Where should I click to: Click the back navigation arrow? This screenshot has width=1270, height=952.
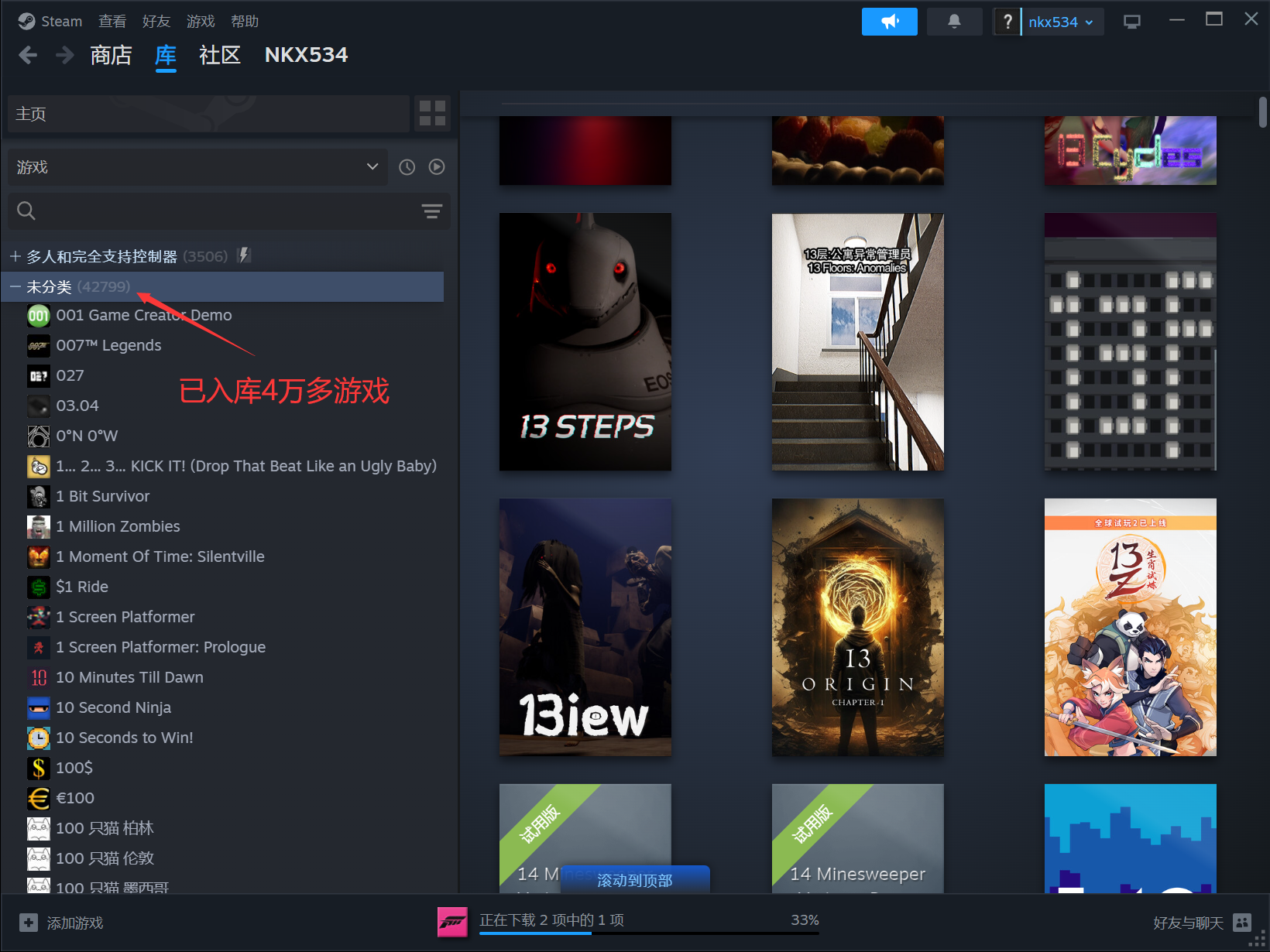pos(28,55)
